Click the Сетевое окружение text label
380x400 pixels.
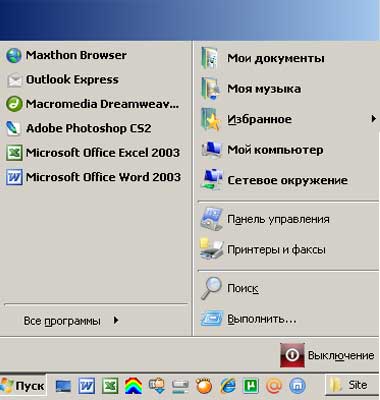coord(287,180)
